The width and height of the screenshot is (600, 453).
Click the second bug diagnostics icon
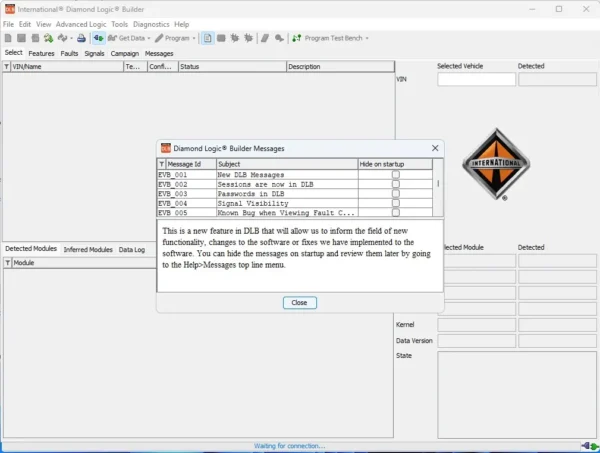(249, 38)
